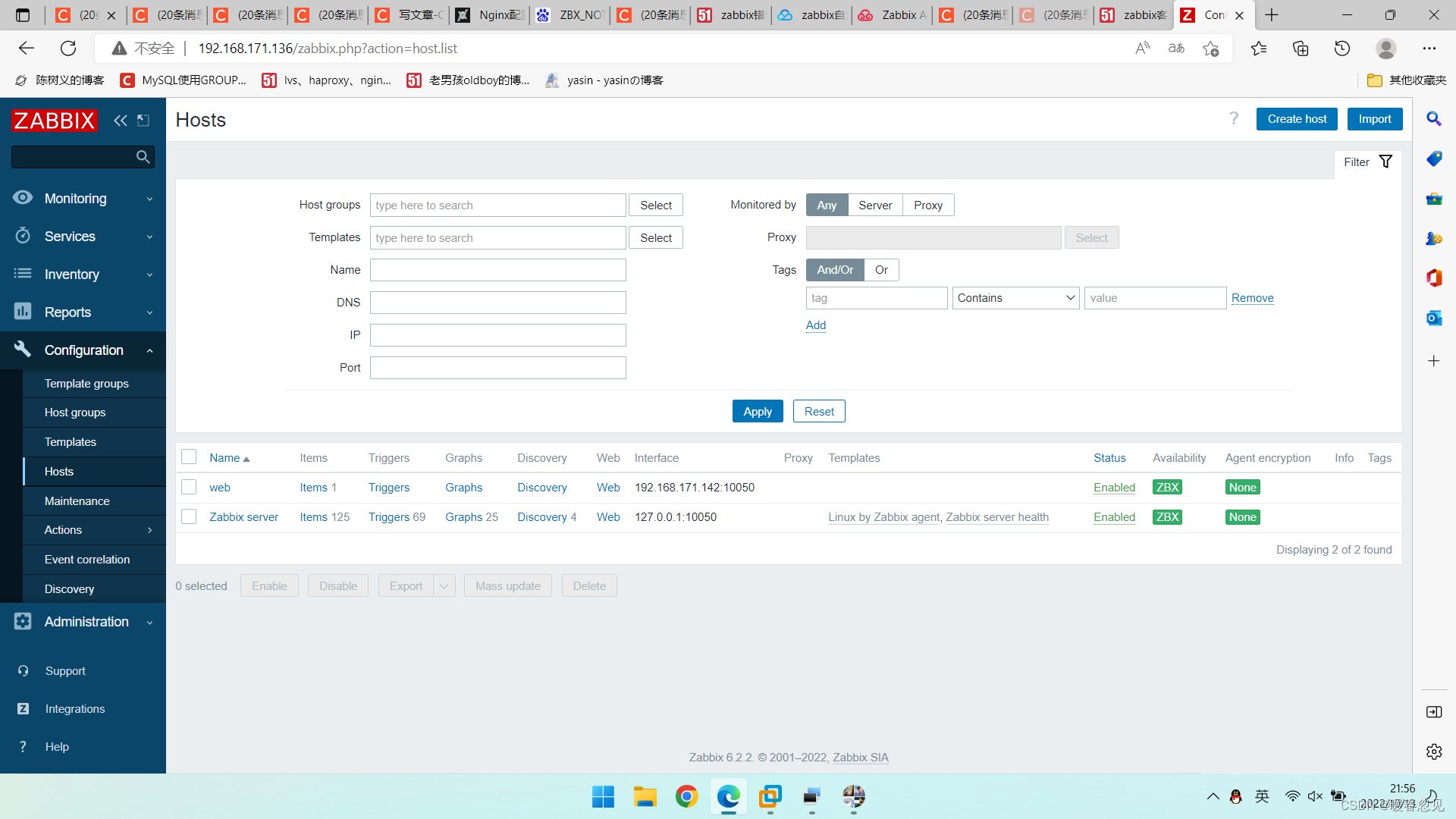Image resolution: width=1456 pixels, height=819 pixels.
Task: Open the Zabbix server host link
Action: 243,517
